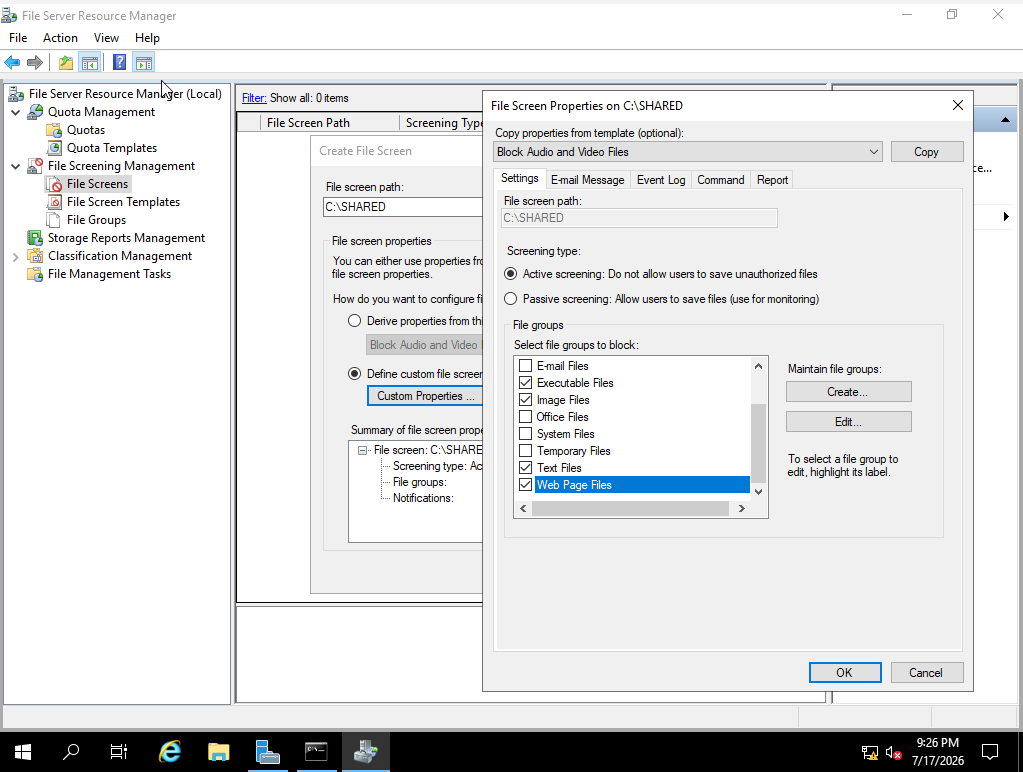Image resolution: width=1023 pixels, height=772 pixels.
Task: Expand the Actions pane submenu arrow
Action: pyautogui.click(x=1006, y=217)
